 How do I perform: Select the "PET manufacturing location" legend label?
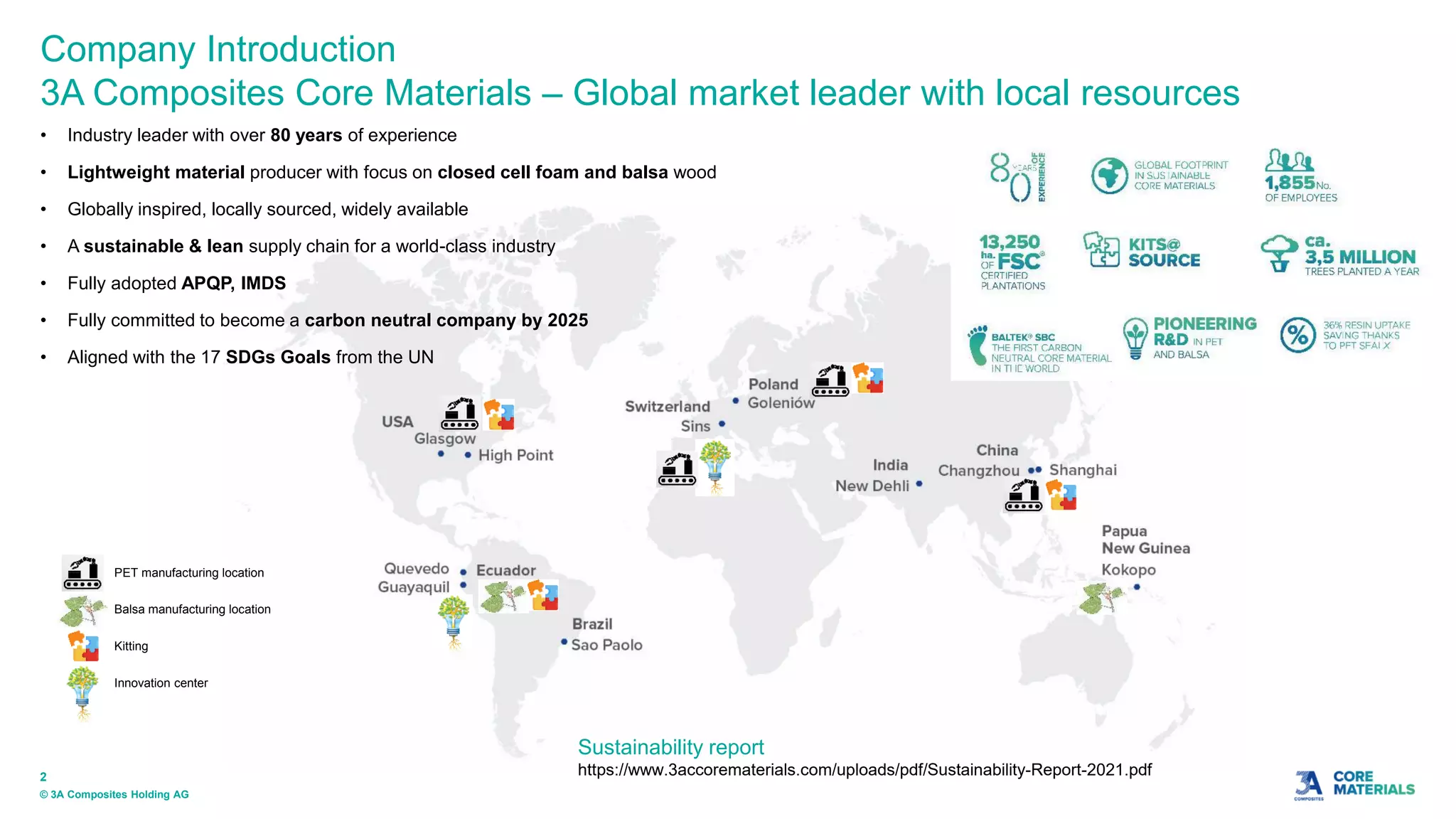coord(189,573)
